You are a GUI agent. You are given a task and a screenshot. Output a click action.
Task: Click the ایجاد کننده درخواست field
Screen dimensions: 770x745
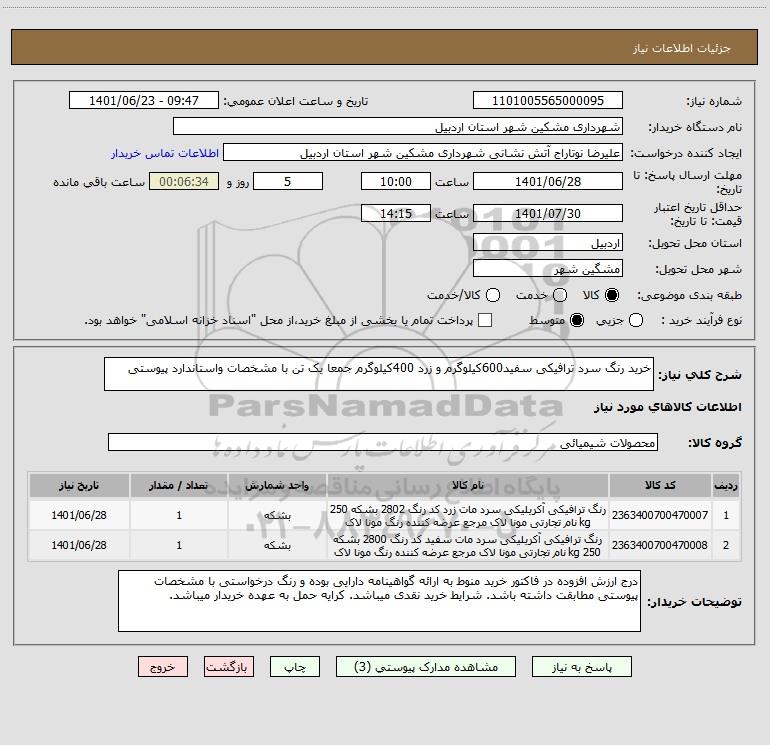[x=423, y=153]
